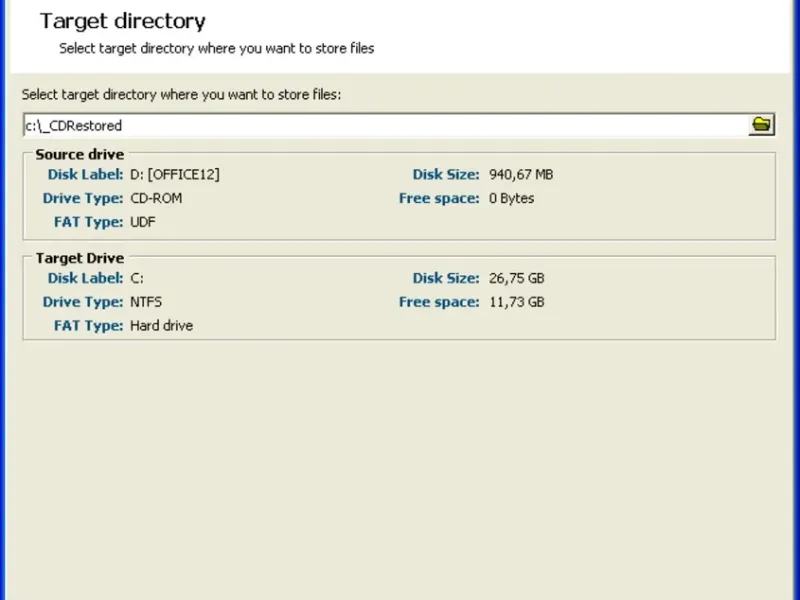The image size is (800, 600).
Task: Click the Source drive 'Disk Label:' caption
Action: (x=85, y=175)
